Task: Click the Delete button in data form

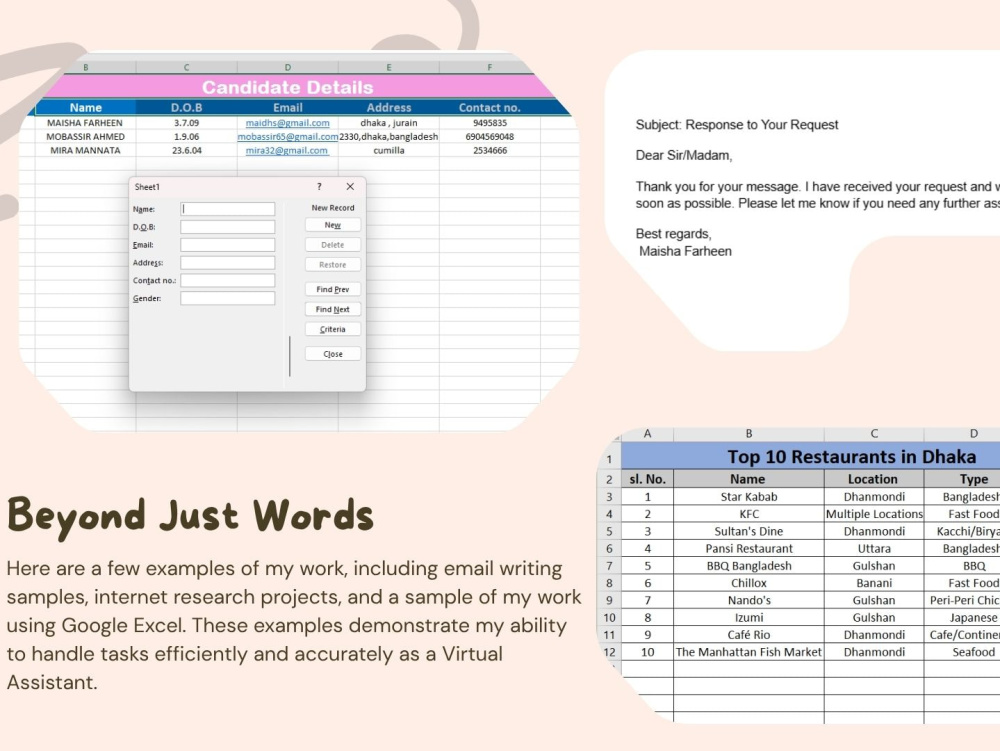Action: [x=332, y=245]
